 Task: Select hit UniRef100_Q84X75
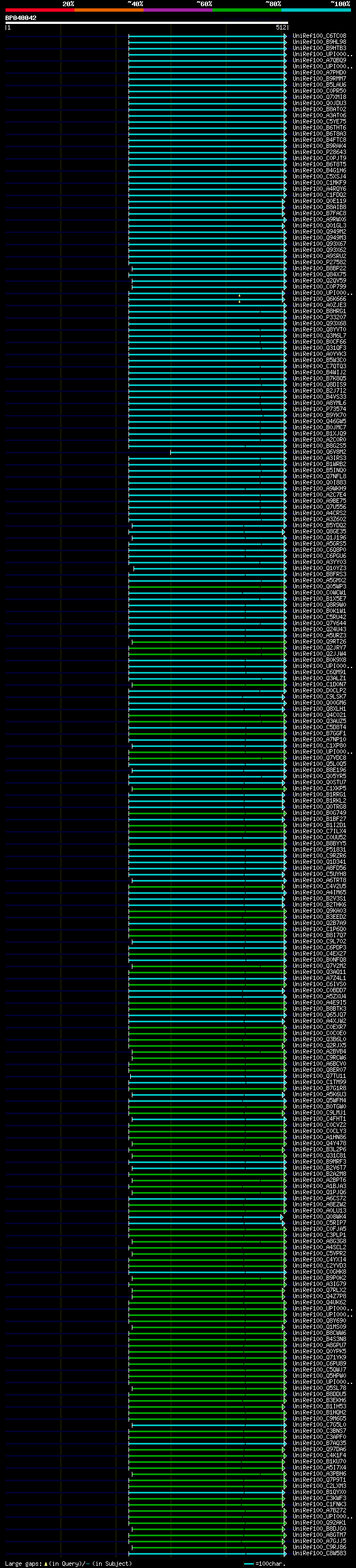pos(319,275)
